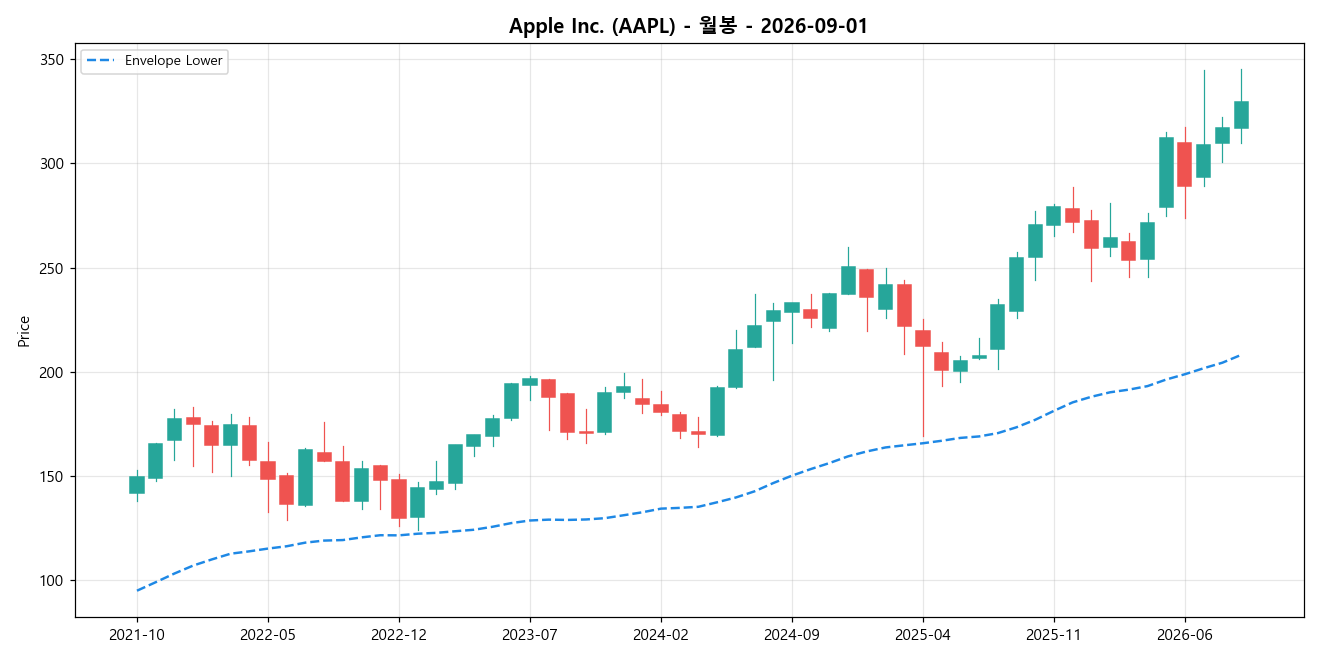1320x660 pixels.
Task: Click the end of the Envelope Lower line
Action: [1241, 355]
